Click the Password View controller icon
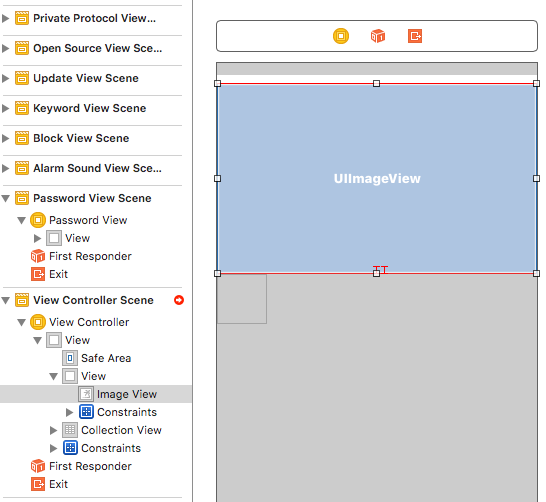The image size is (546, 502). pyautogui.click(x=38, y=220)
